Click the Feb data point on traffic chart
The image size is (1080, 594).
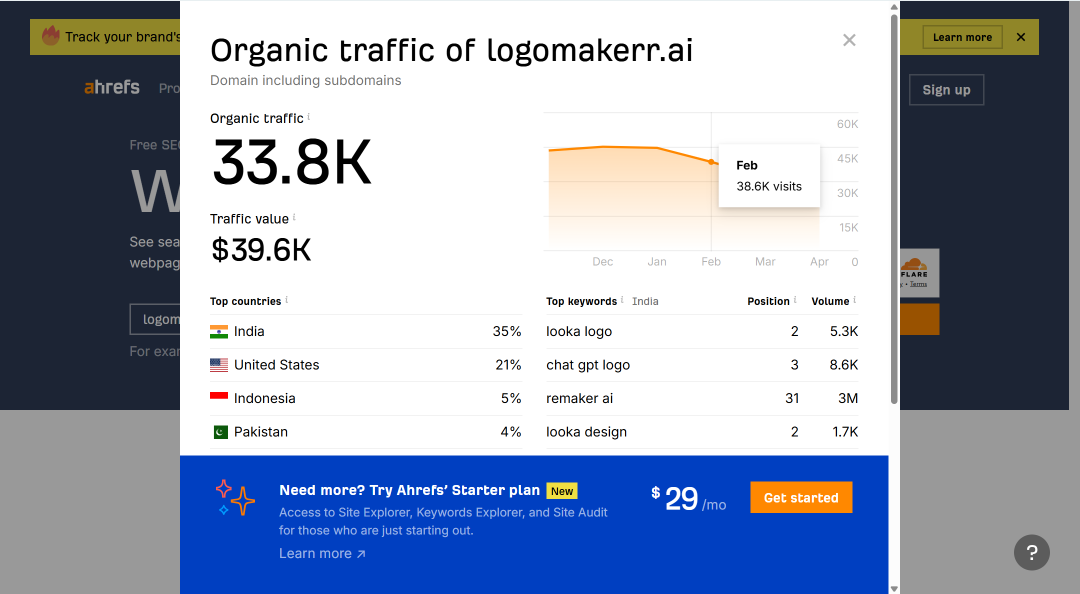[712, 162]
